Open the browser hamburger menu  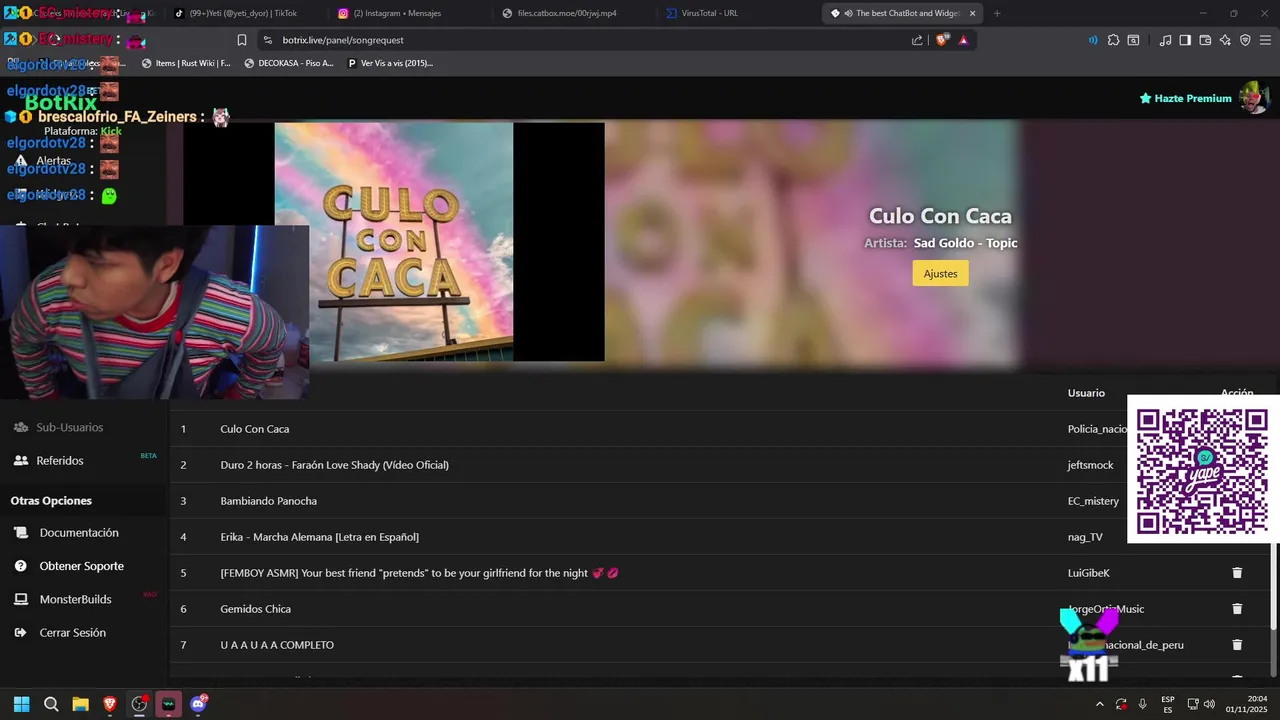tap(1266, 40)
